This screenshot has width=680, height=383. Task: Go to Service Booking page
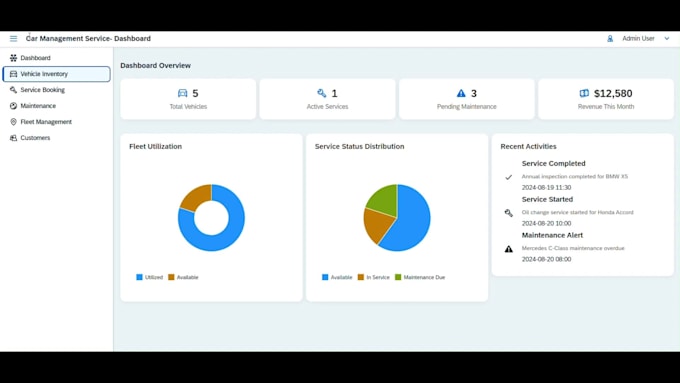point(56,90)
